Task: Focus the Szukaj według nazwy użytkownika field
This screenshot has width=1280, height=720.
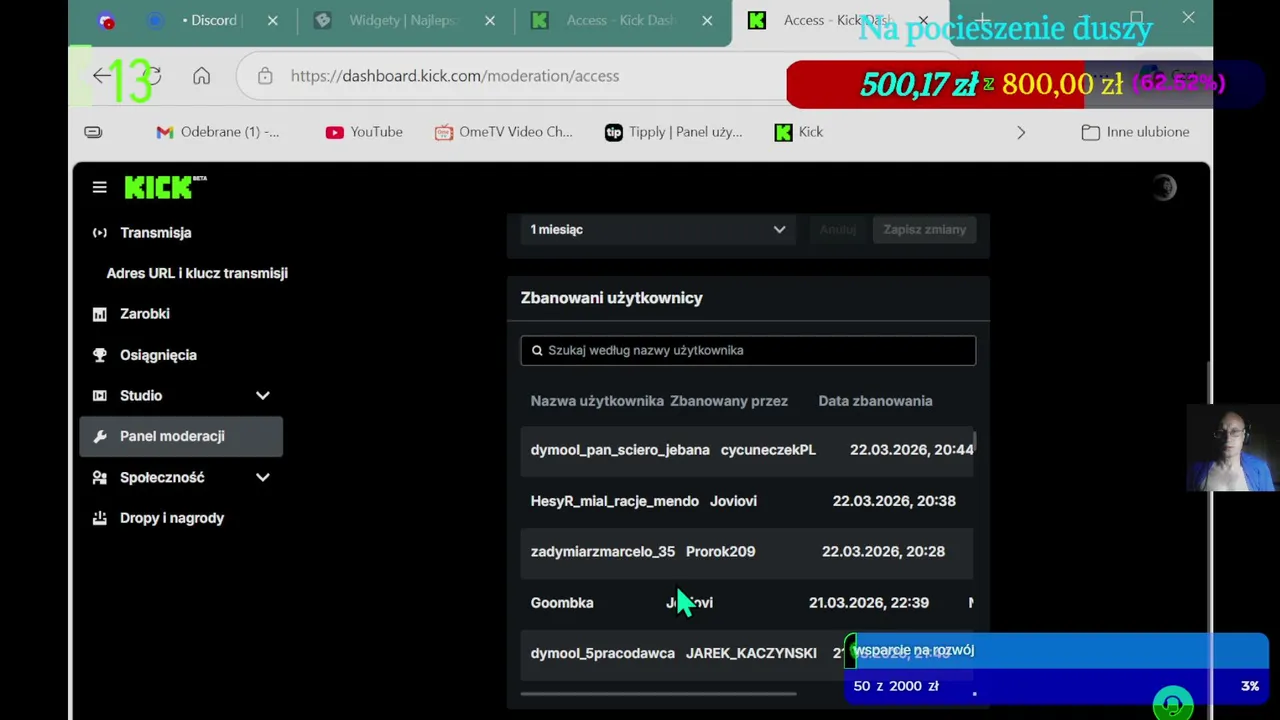Action: (x=748, y=350)
